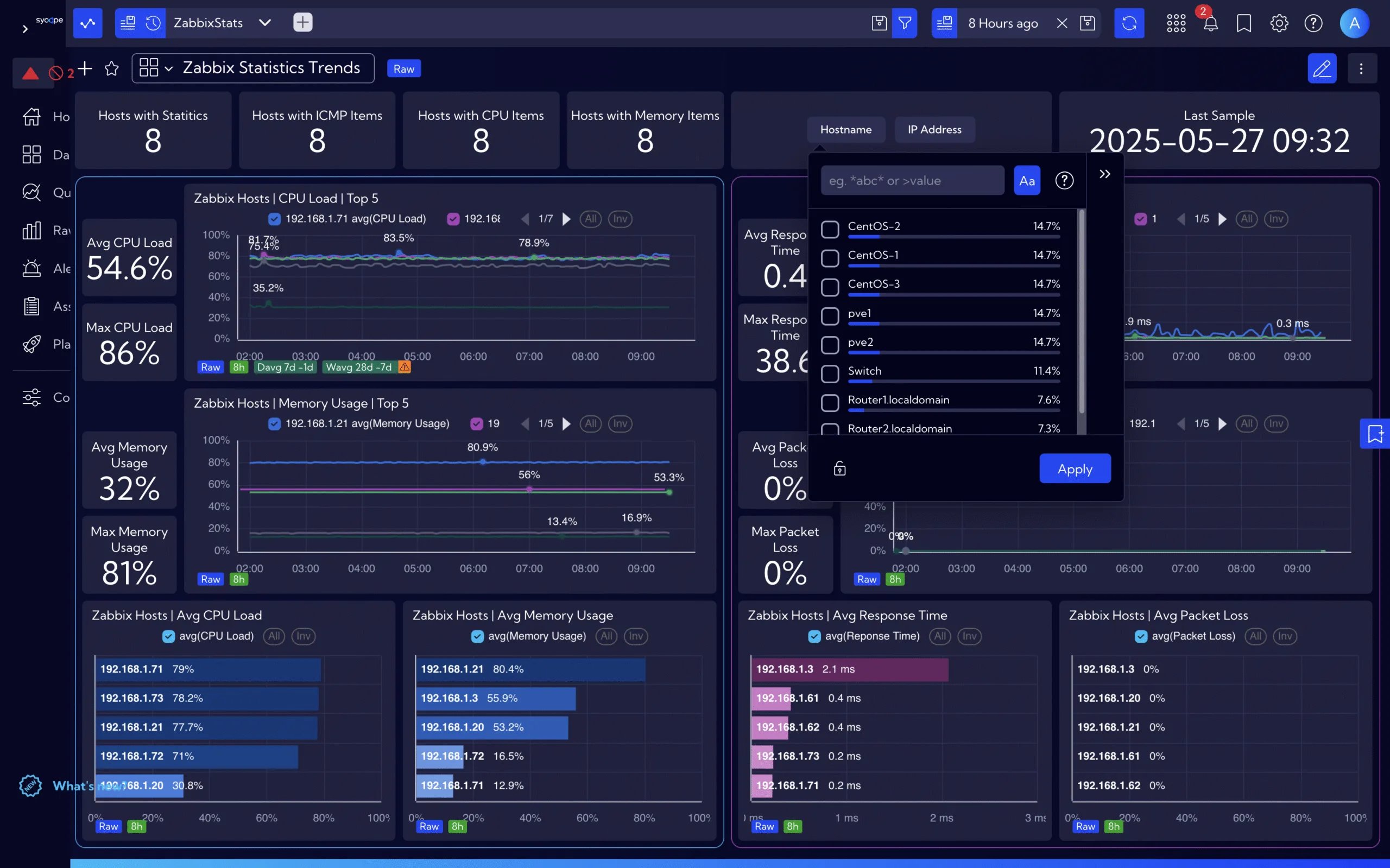This screenshot has height=868, width=1390.
Task: Open the dashboard three-dot options menu
Action: point(1361,68)
